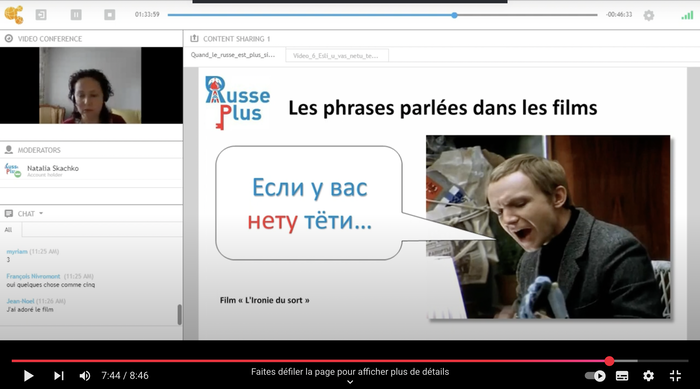Mute the YouTube player volume

(84, 376)
